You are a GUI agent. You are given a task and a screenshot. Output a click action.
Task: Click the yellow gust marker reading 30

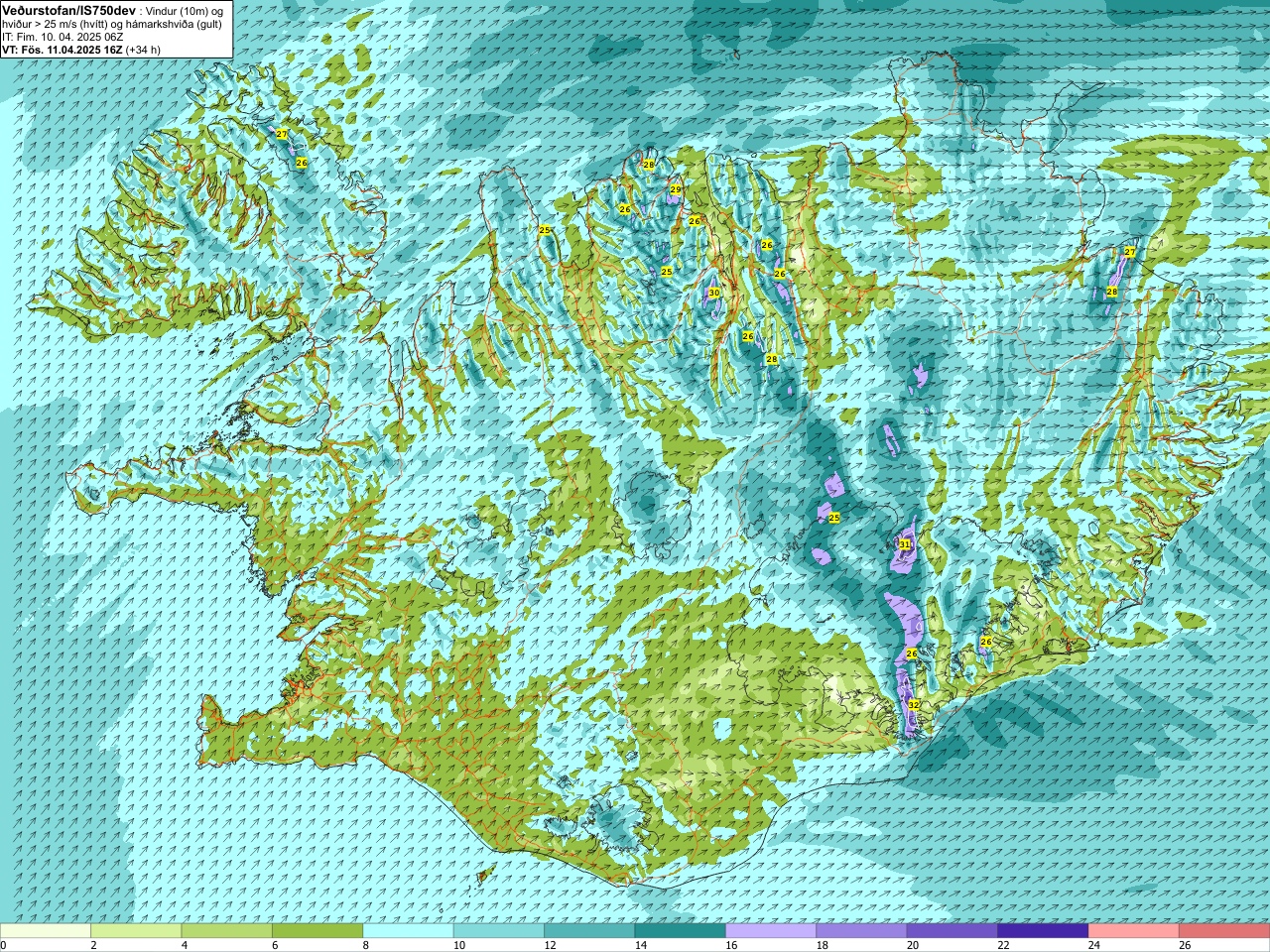(714, 293)
